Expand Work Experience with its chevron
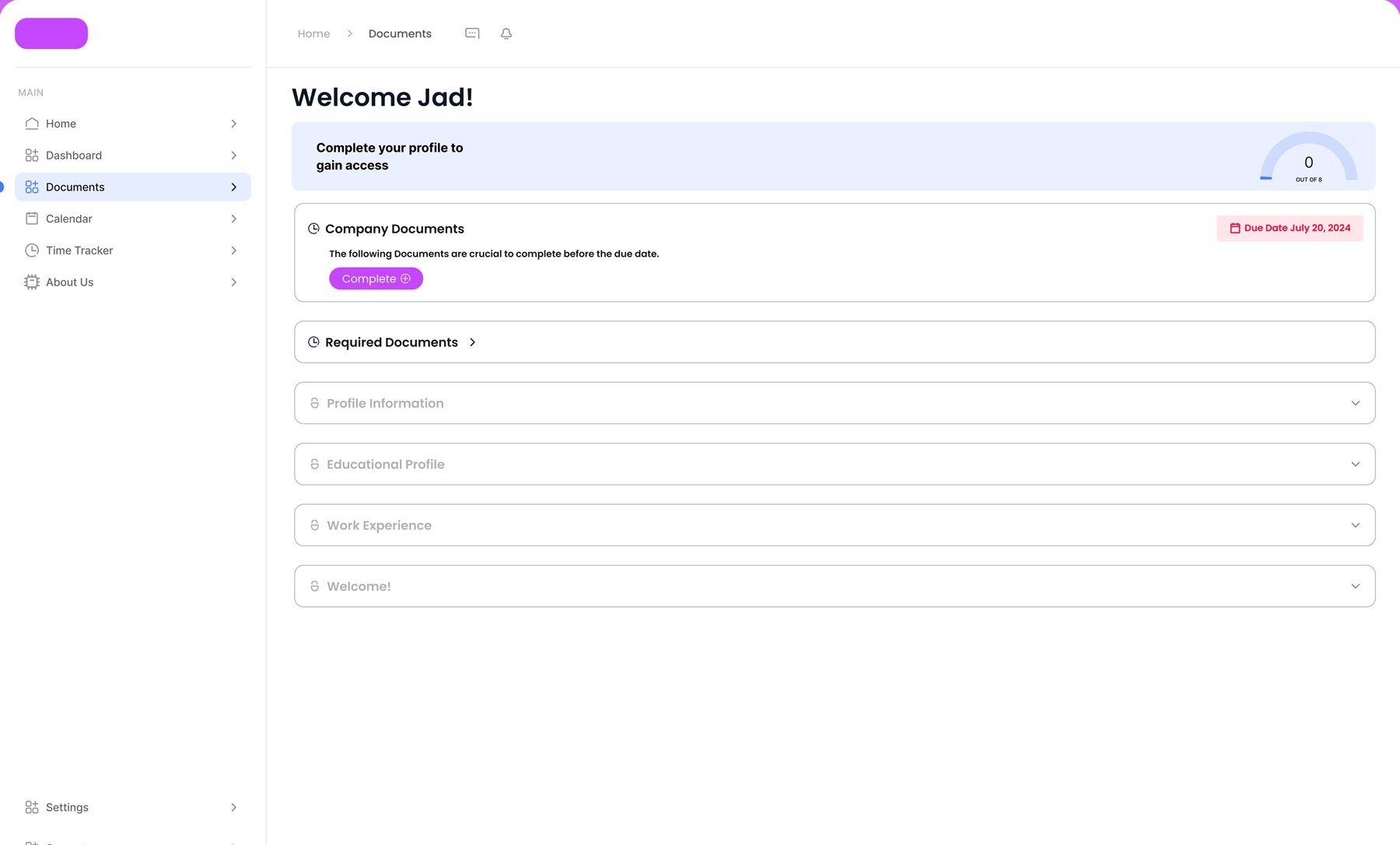Image resolution: width=1400 pixels, height=845 pixels. point(1356,525)
